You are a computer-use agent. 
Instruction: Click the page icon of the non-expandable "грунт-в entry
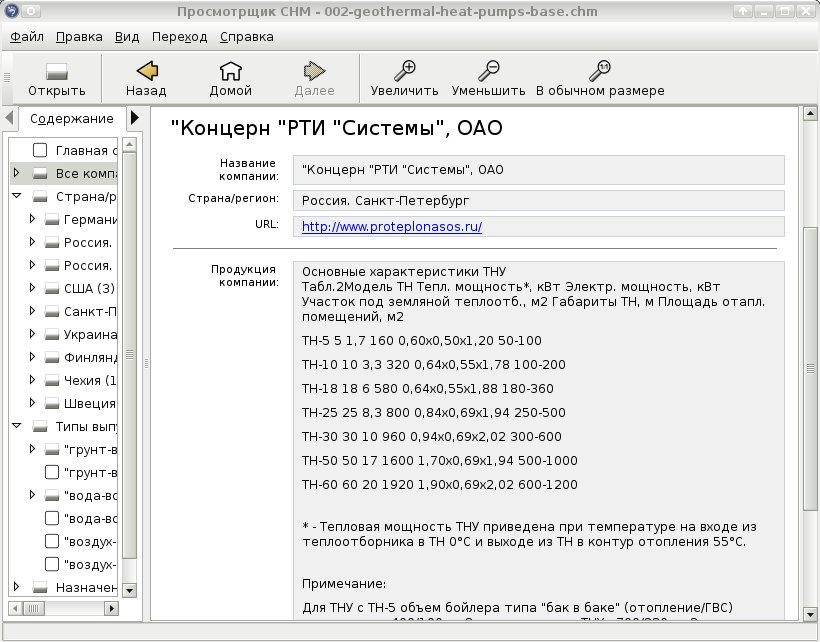[x=52, y=472]
